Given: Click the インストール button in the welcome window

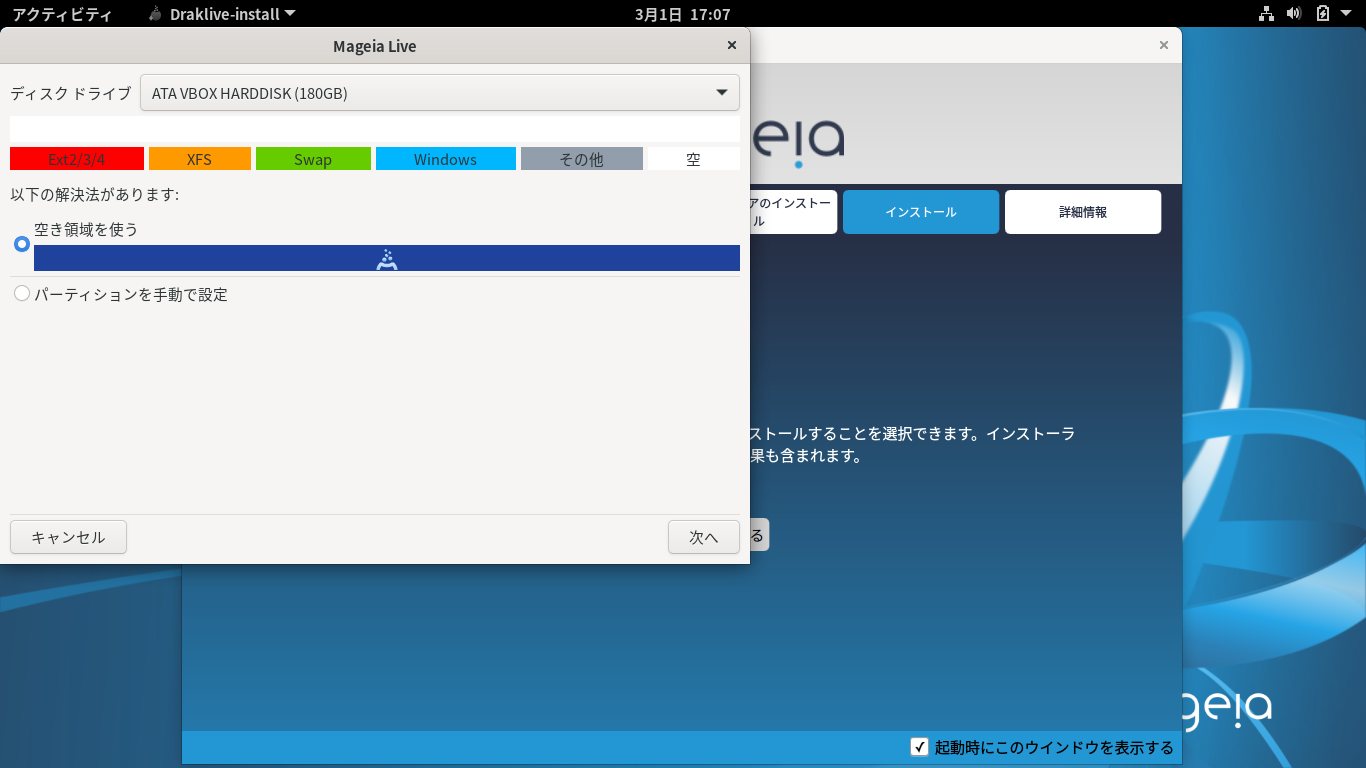Looking at the screenshot, I should (921, 212).
